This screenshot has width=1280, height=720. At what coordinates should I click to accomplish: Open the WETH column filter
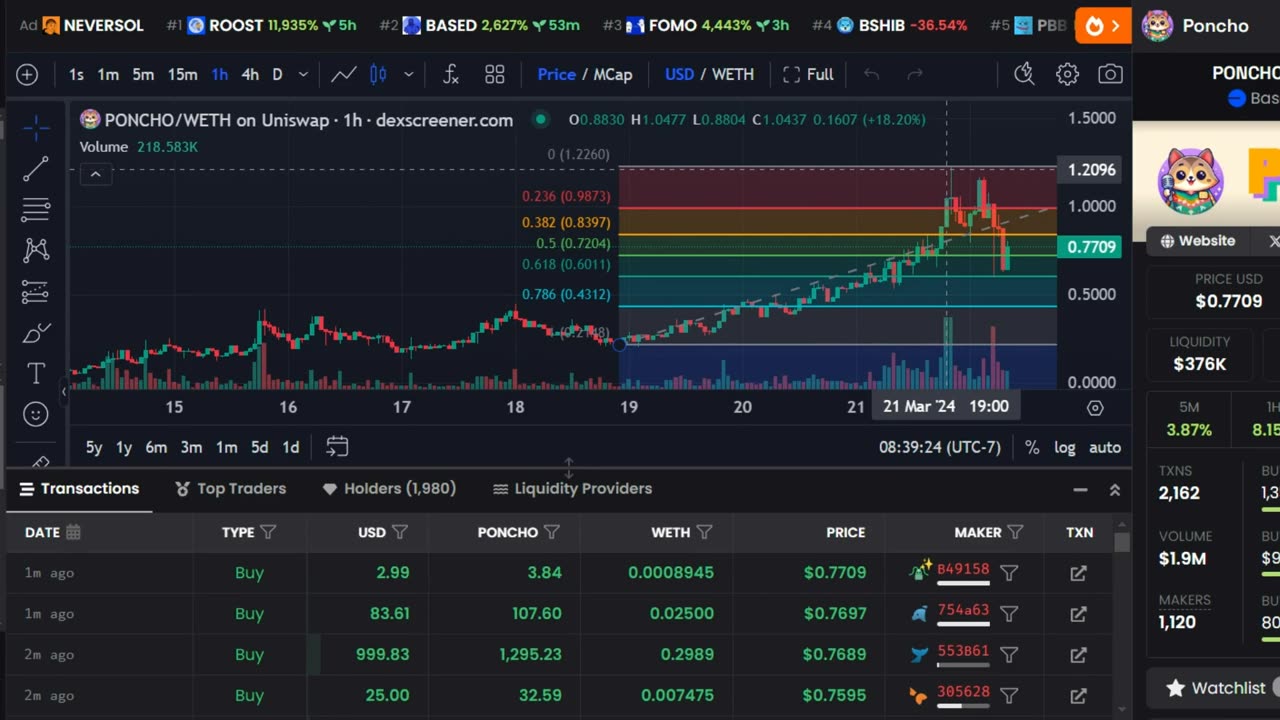click(x=704, y=532)
